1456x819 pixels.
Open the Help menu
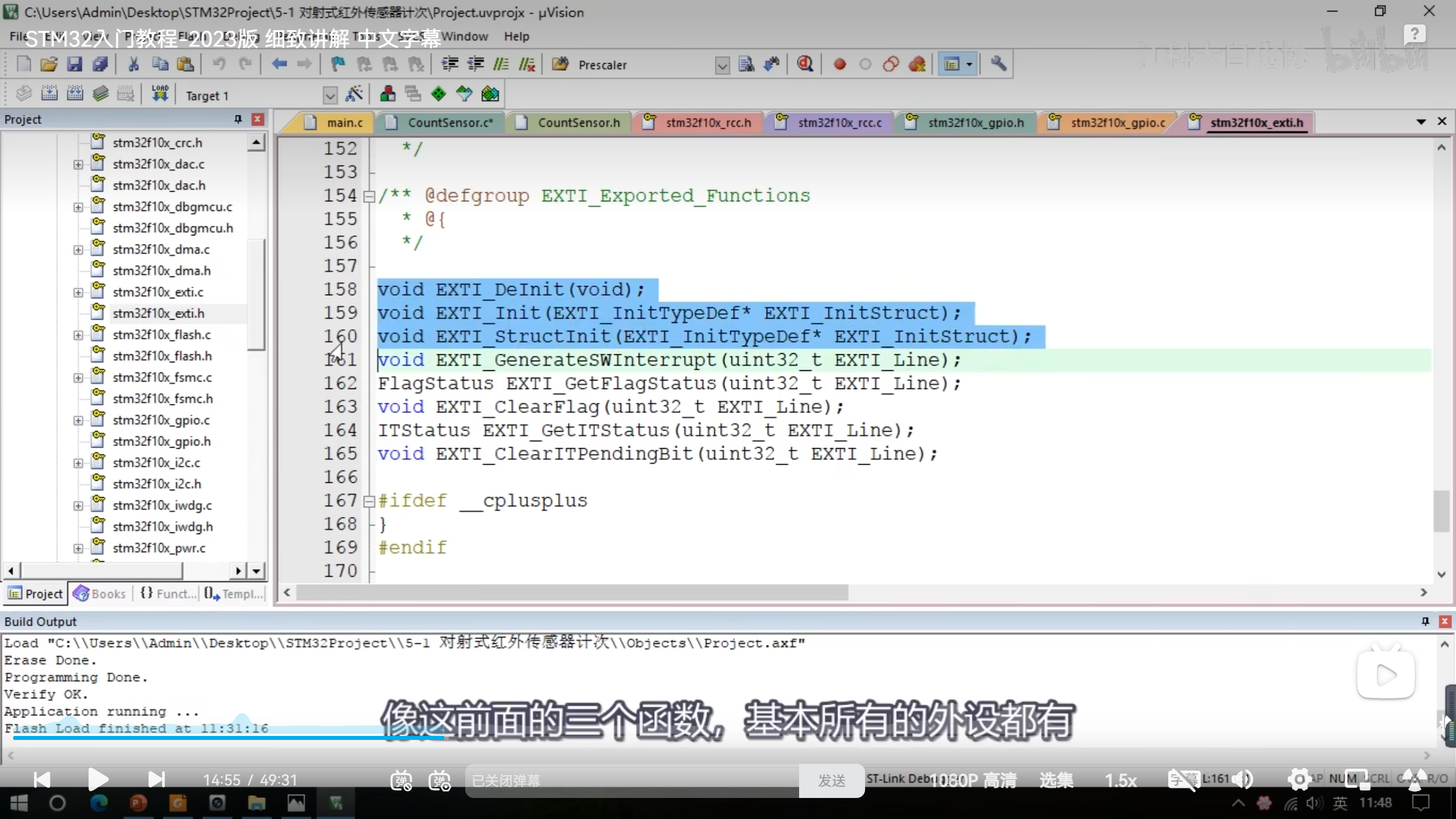point(516,36)
